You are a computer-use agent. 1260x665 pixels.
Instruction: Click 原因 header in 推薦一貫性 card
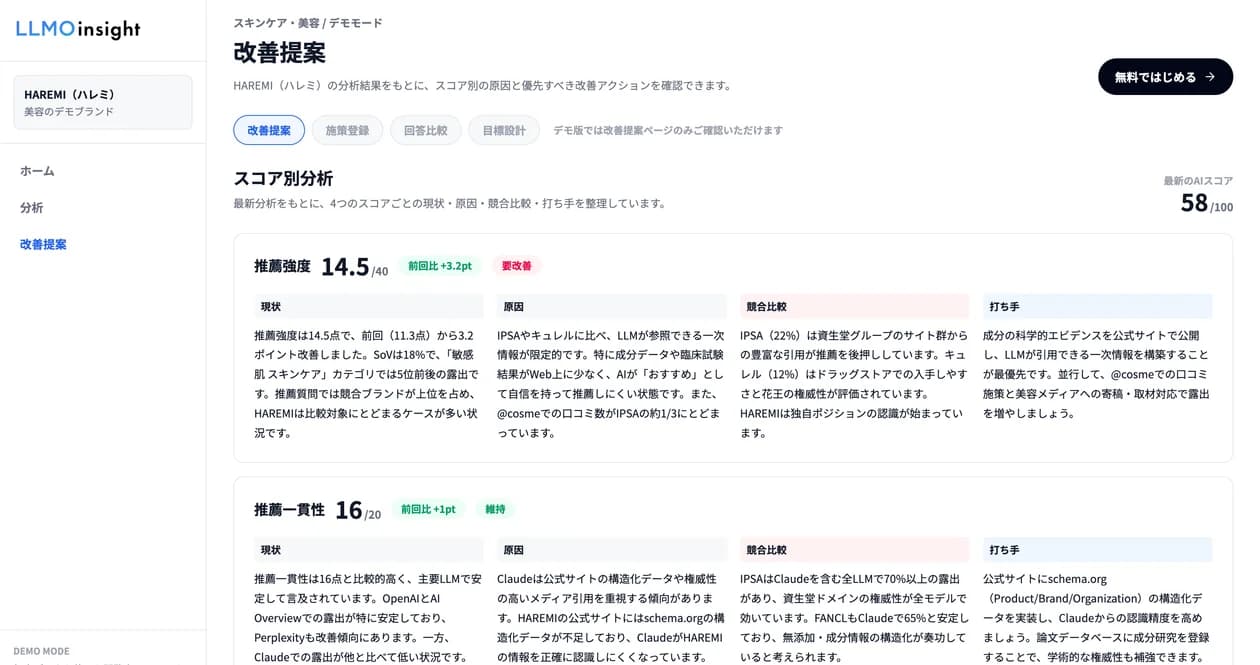pos(612,550)
